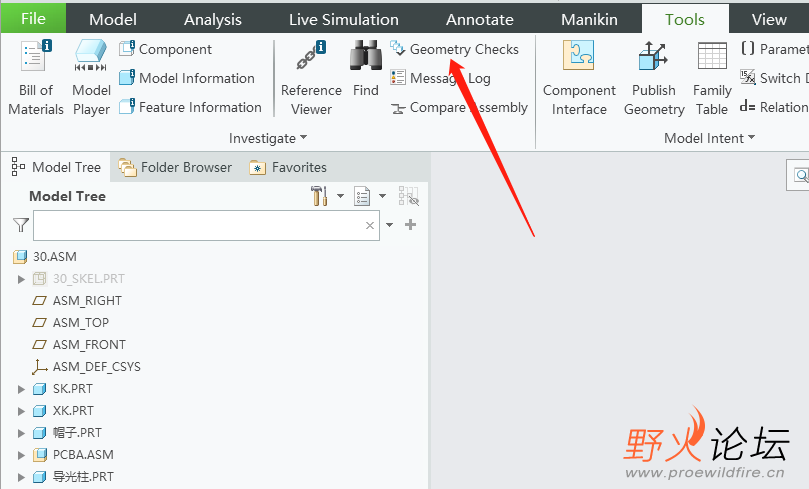Click Switch Dimensions tool
This screenshot has width=809, height=489.
click(774, 78)
